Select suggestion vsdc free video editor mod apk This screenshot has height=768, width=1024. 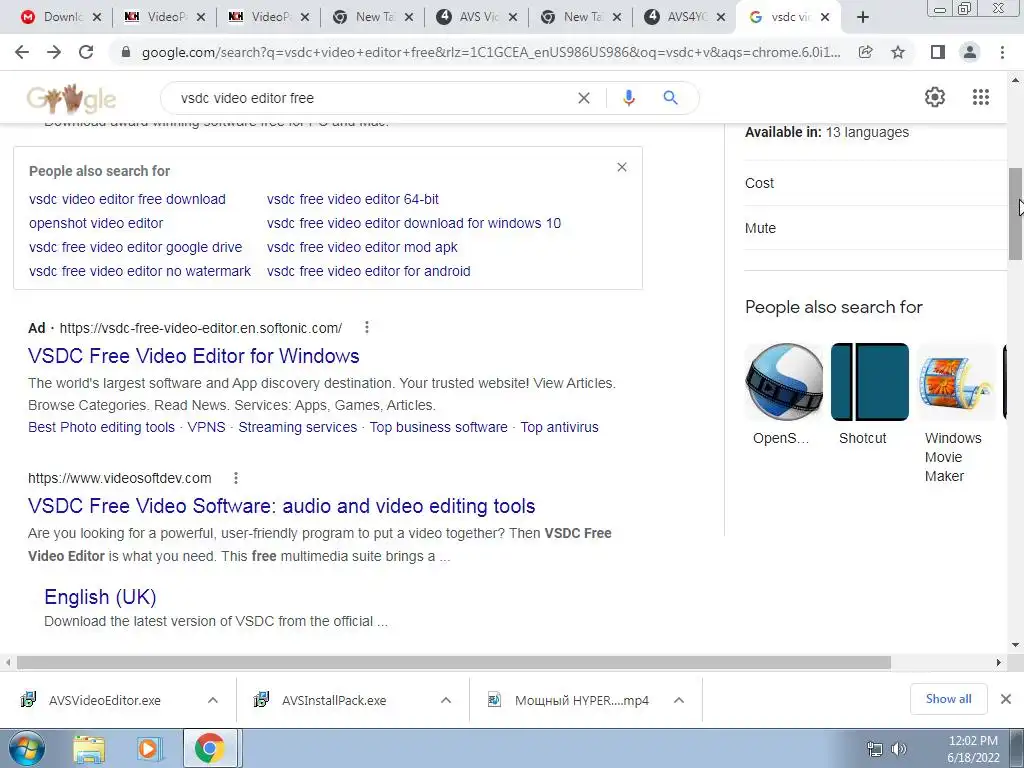tap(362, 248)
